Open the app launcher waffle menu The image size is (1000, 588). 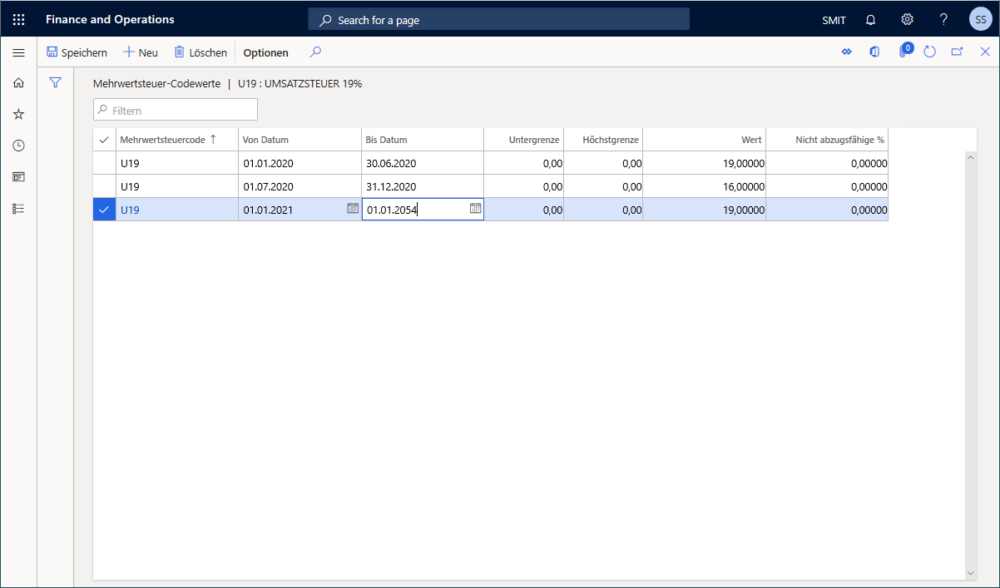point(18,19)
